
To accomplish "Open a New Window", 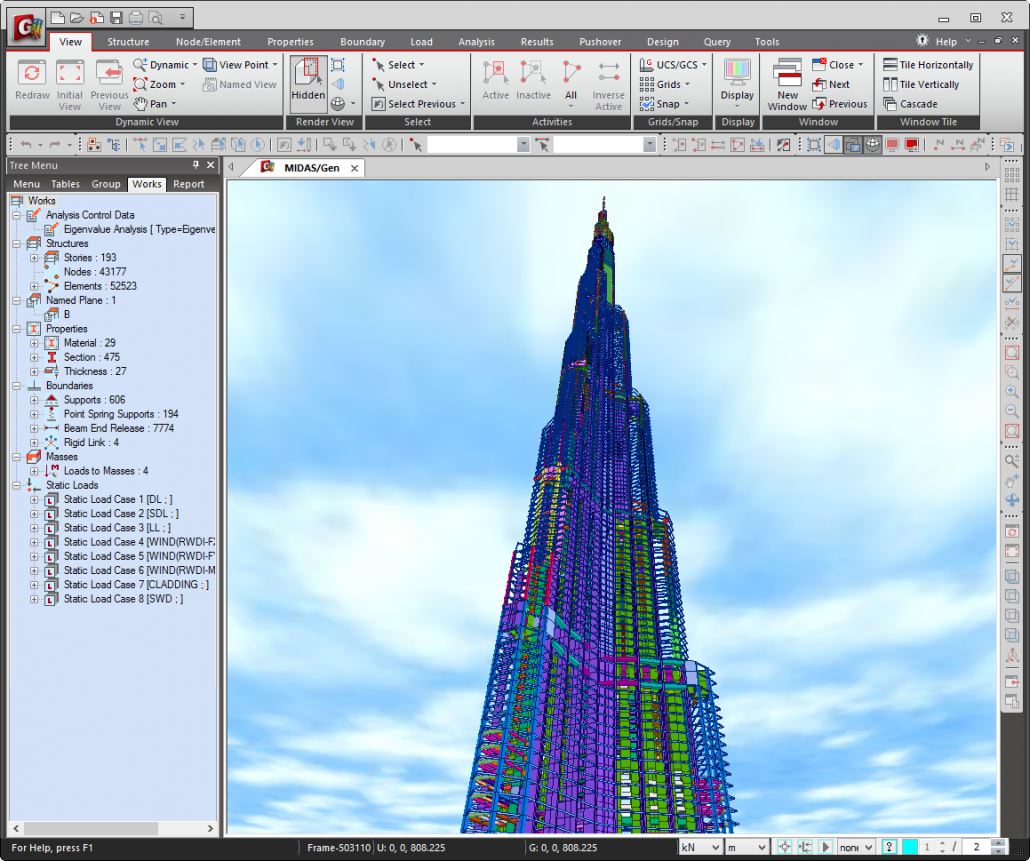I will (787, 84).
